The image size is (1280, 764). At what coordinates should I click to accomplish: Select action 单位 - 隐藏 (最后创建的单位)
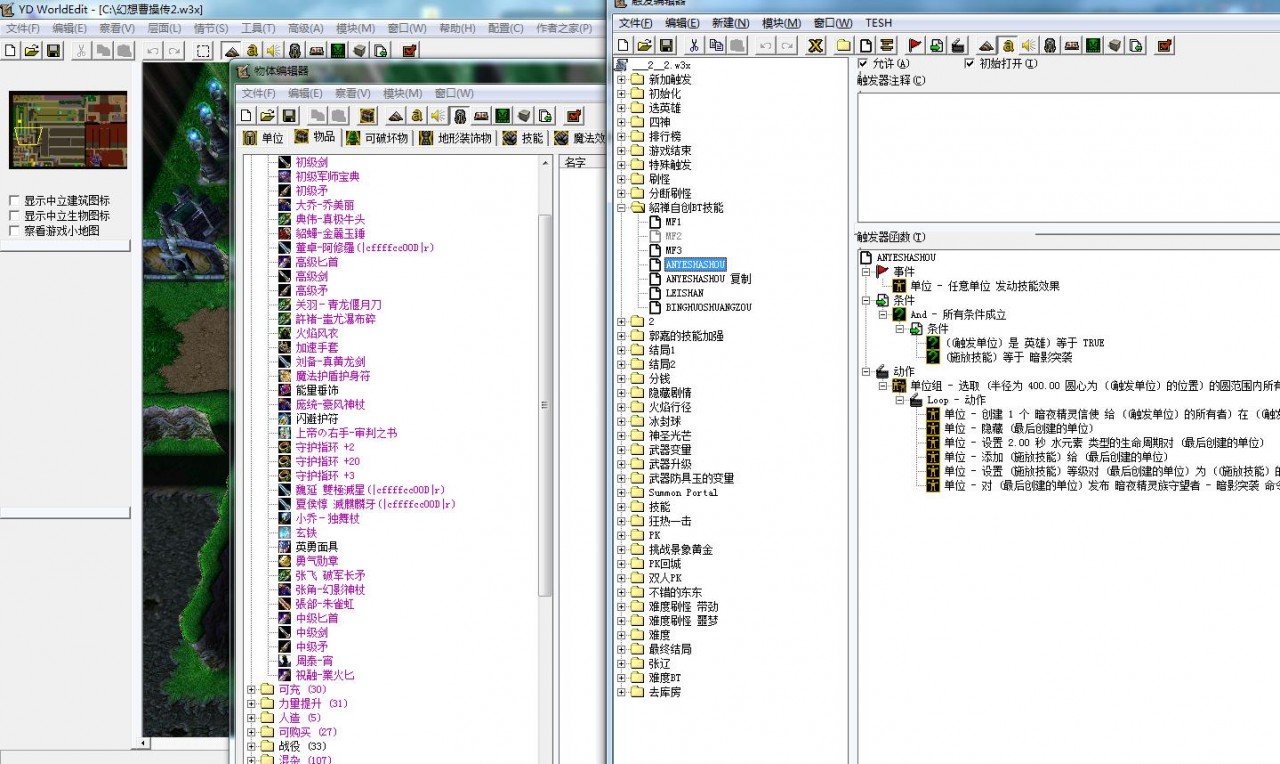[1019, 428]
